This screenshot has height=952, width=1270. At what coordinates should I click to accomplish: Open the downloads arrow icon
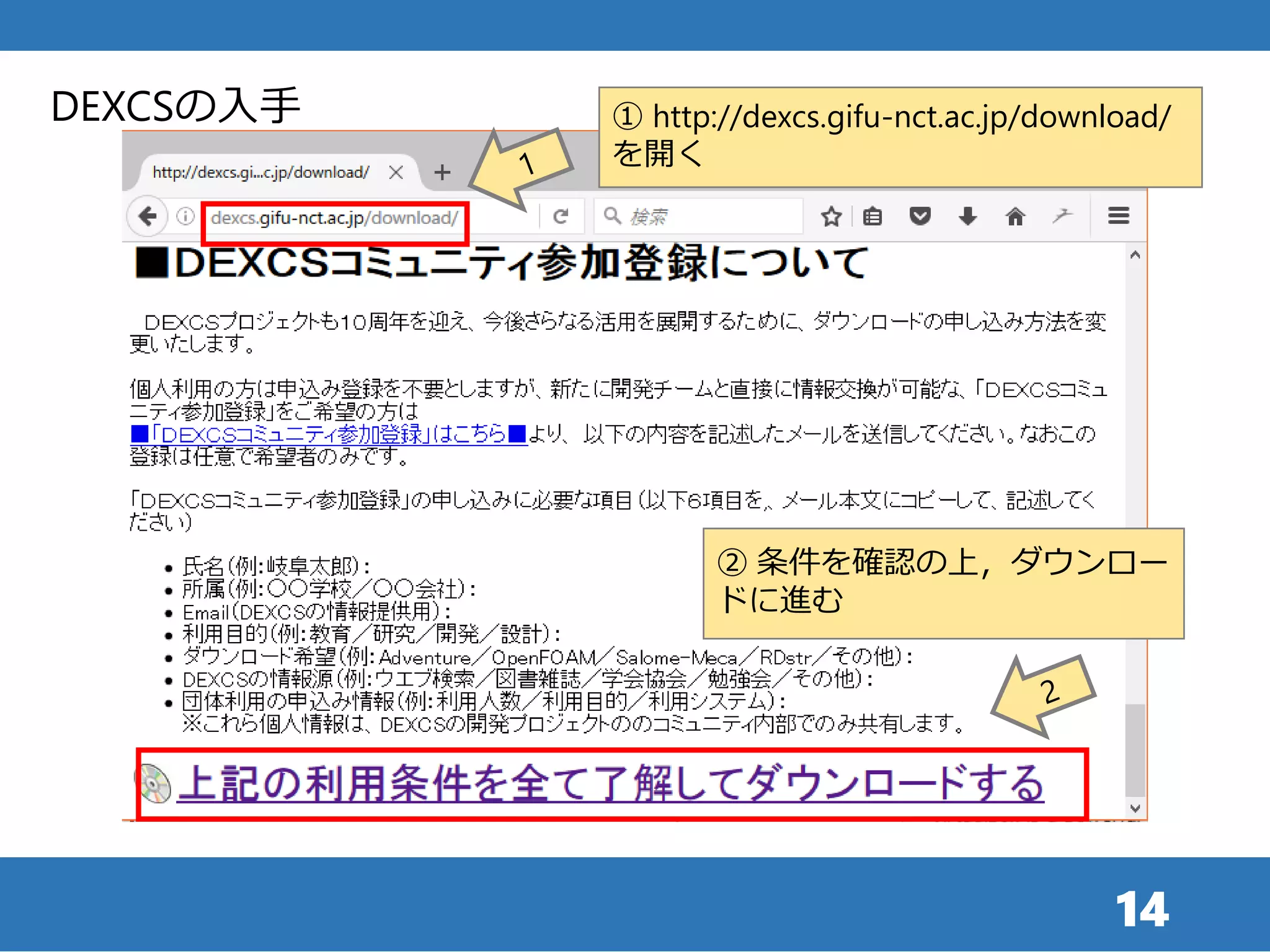[968, 216]
